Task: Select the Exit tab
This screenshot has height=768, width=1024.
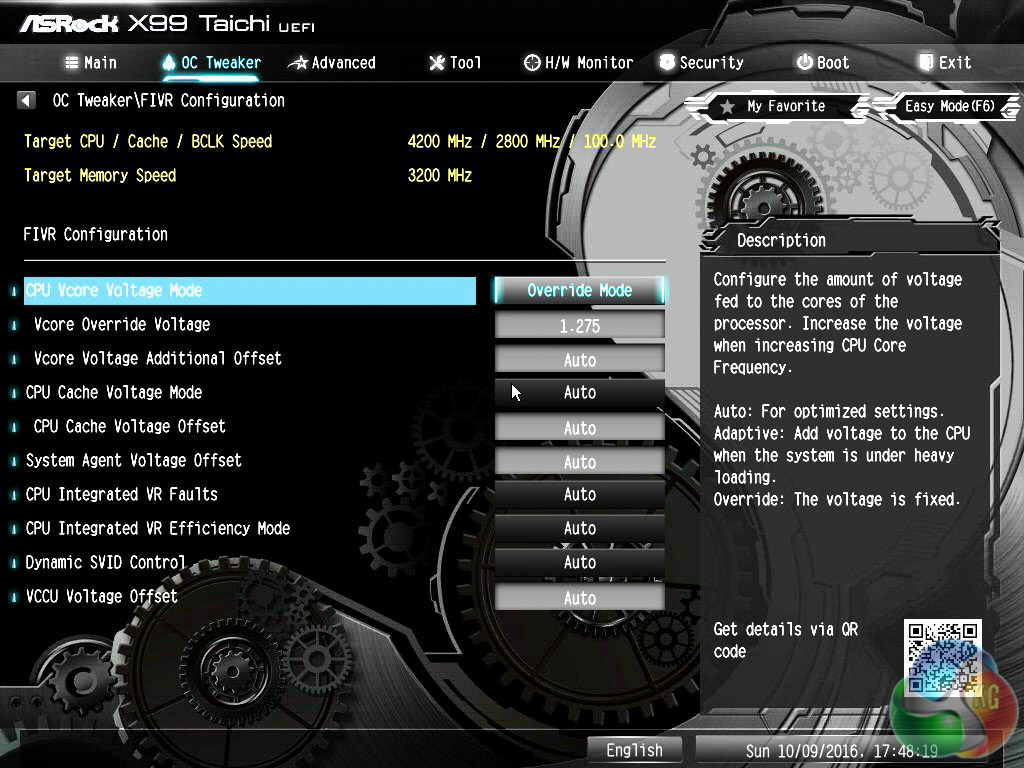Action: pyautogui.click(x=946, y=63)
